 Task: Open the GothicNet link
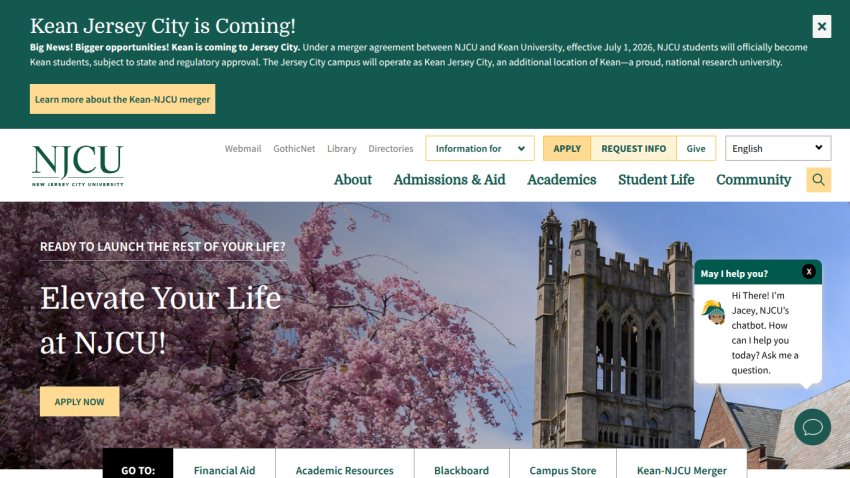[294, 148]
